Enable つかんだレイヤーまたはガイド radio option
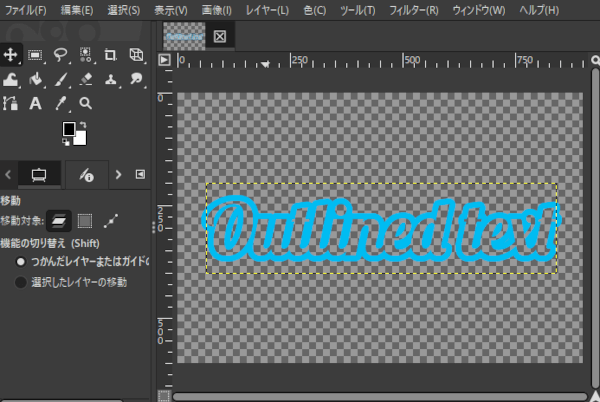 21,261
